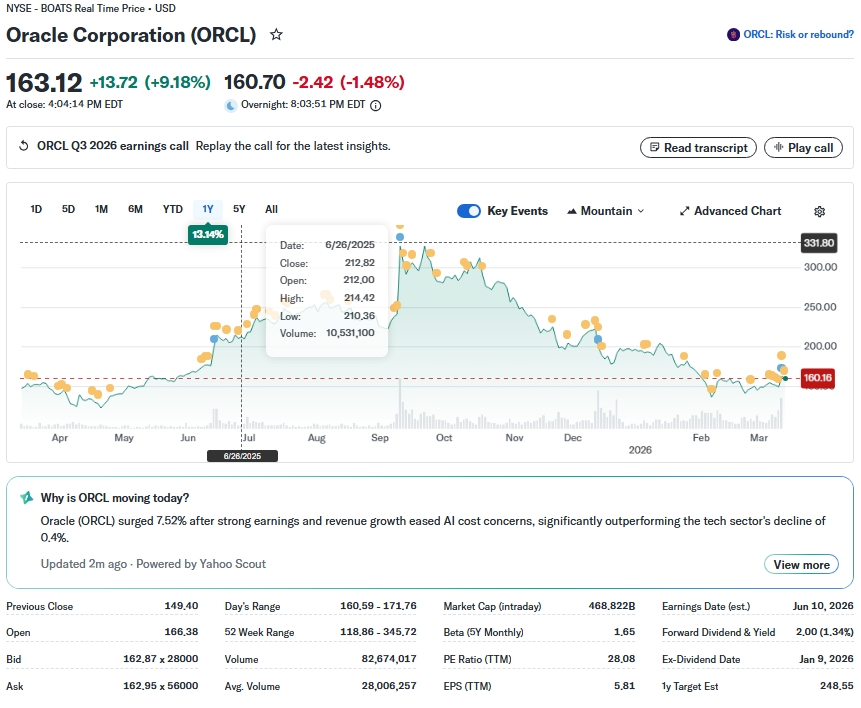Click the Previous Close value 149.40
Viewport: 861px width, 708px height.
pos(181,605)
